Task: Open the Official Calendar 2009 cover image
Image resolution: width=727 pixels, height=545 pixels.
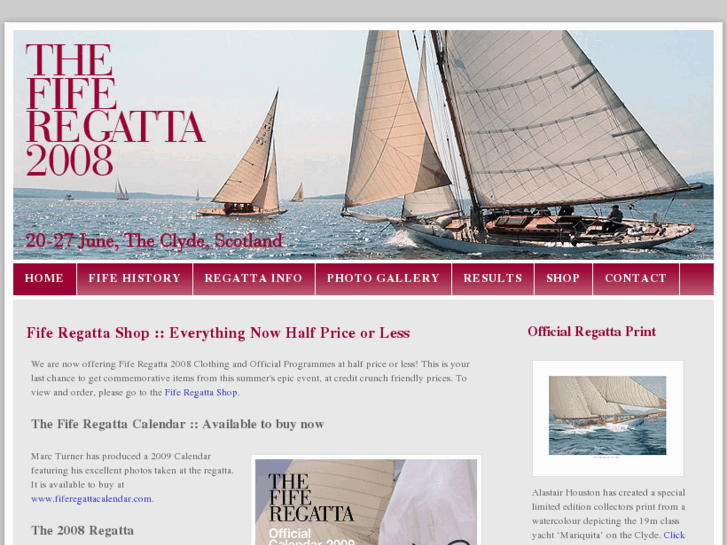Action: coord(366,502)
